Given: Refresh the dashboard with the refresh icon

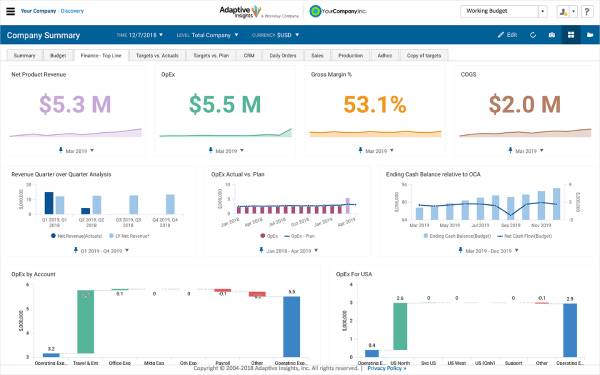Looking at the screenshot, I should coord(533,35).
